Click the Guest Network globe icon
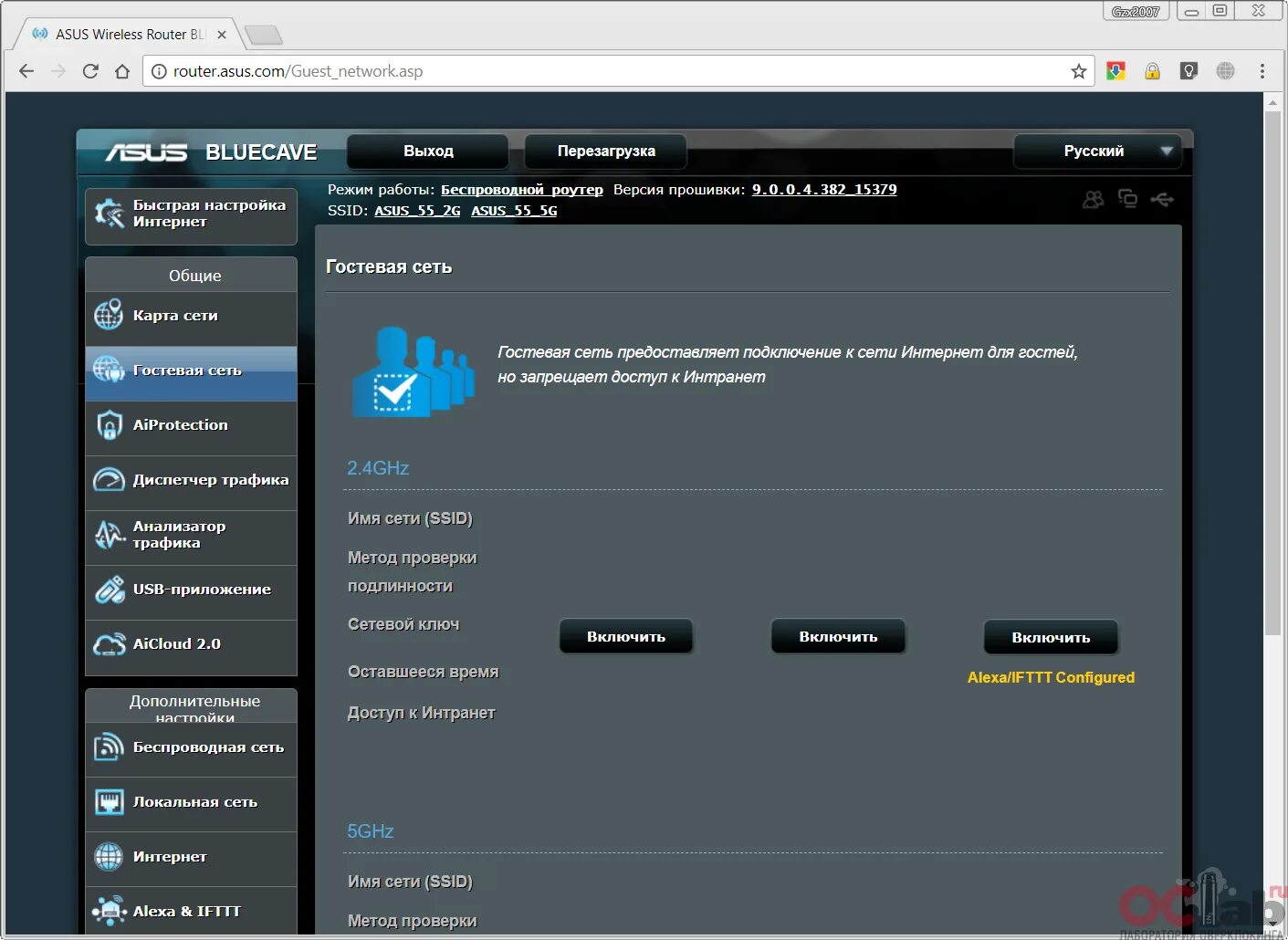The image size is (1288, 940). [x=109, y=370]
